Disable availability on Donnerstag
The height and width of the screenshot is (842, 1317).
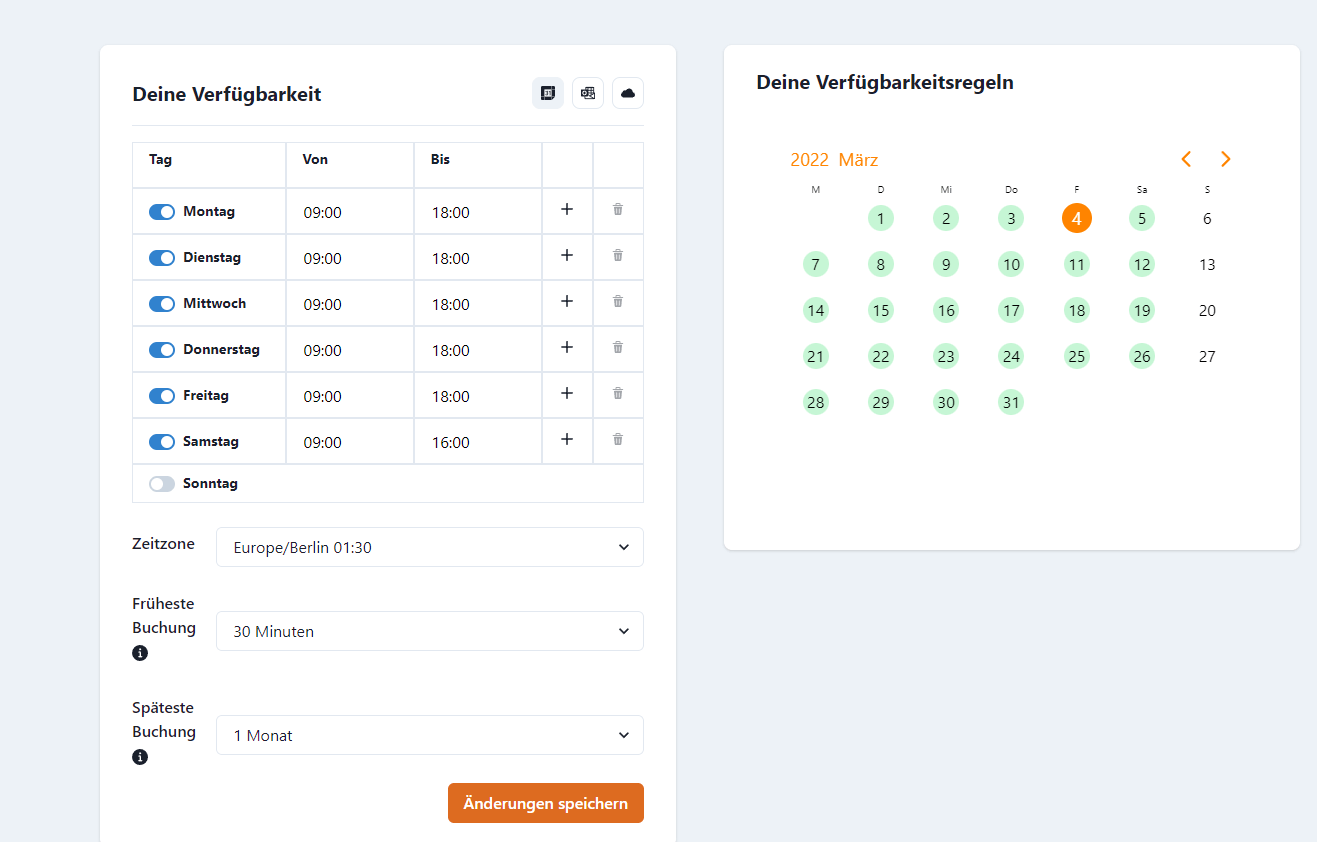pos(162,350)
